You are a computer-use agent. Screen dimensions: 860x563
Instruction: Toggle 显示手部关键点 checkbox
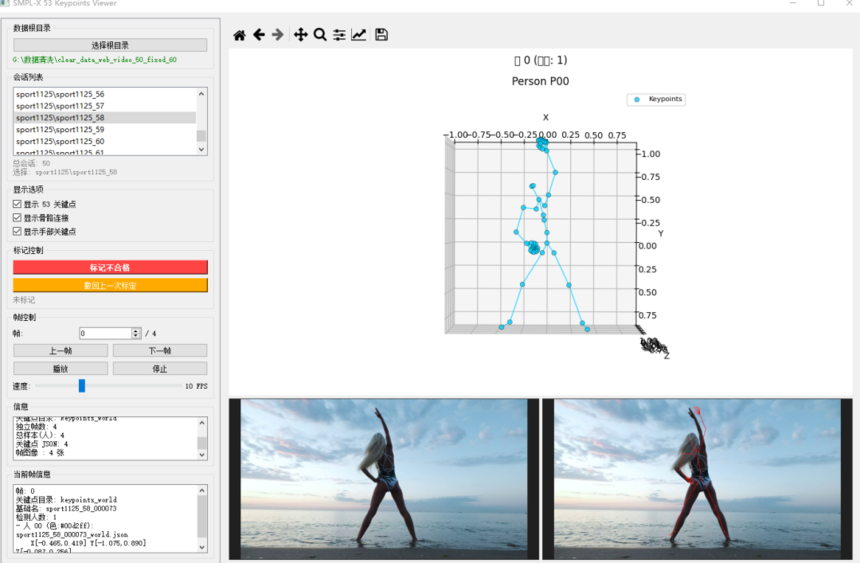tap(17, 232)
